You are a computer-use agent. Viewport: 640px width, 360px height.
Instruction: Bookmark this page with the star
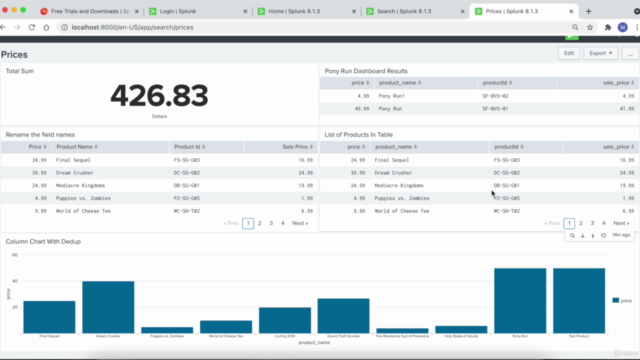point(590,27)
